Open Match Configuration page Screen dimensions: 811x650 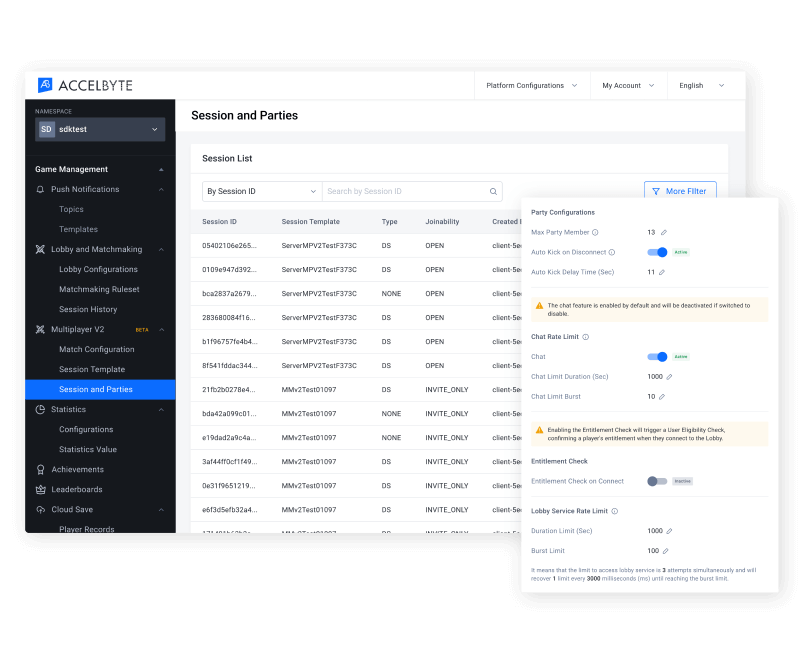click(97, 350)
